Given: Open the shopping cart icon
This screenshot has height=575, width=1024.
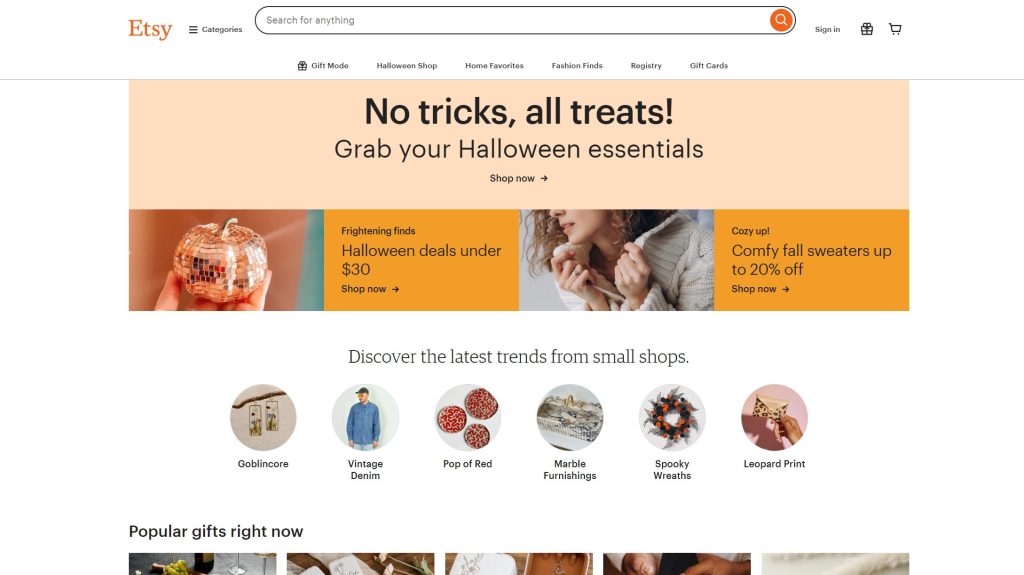Looking at the screenshot, I should click(895, 29).
